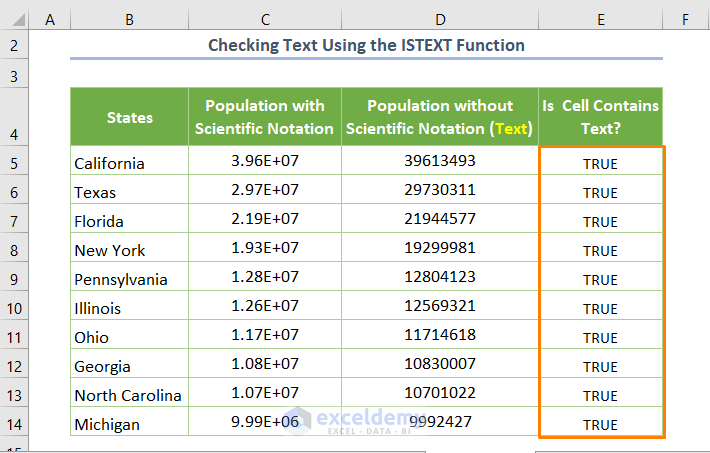Click the California cell
The height and width of the screenshot is (453, 710).
130,163
